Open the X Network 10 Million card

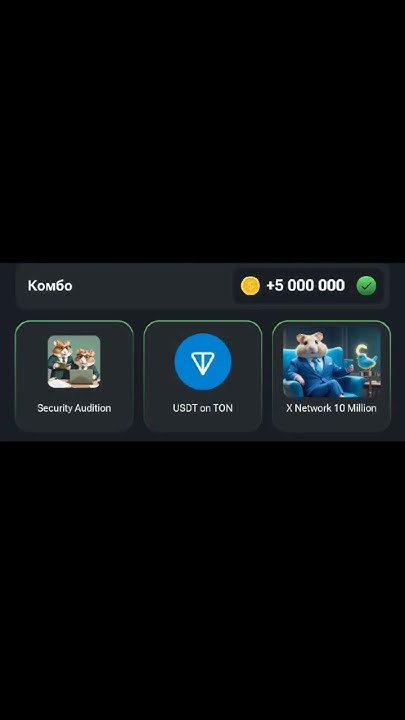(332, 376)
